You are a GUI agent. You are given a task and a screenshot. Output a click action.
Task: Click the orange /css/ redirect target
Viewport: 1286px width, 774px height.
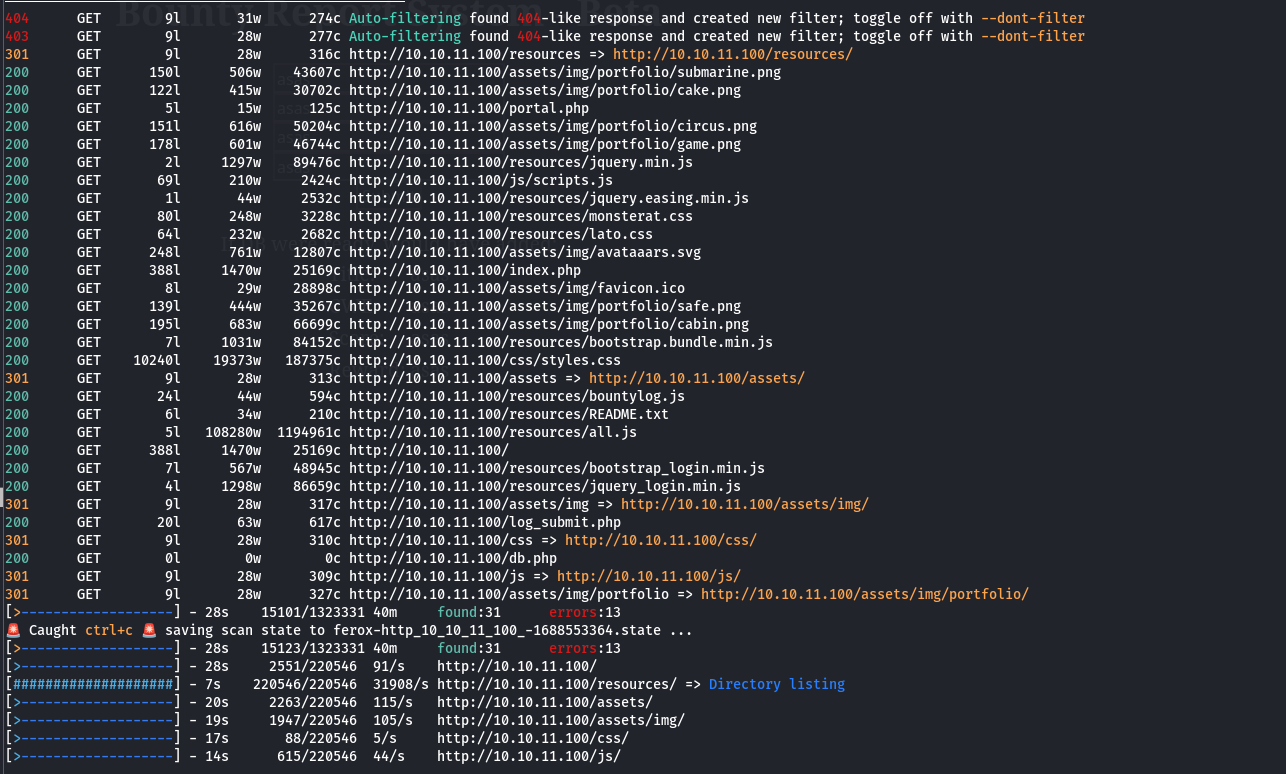[x=661, y=540]
